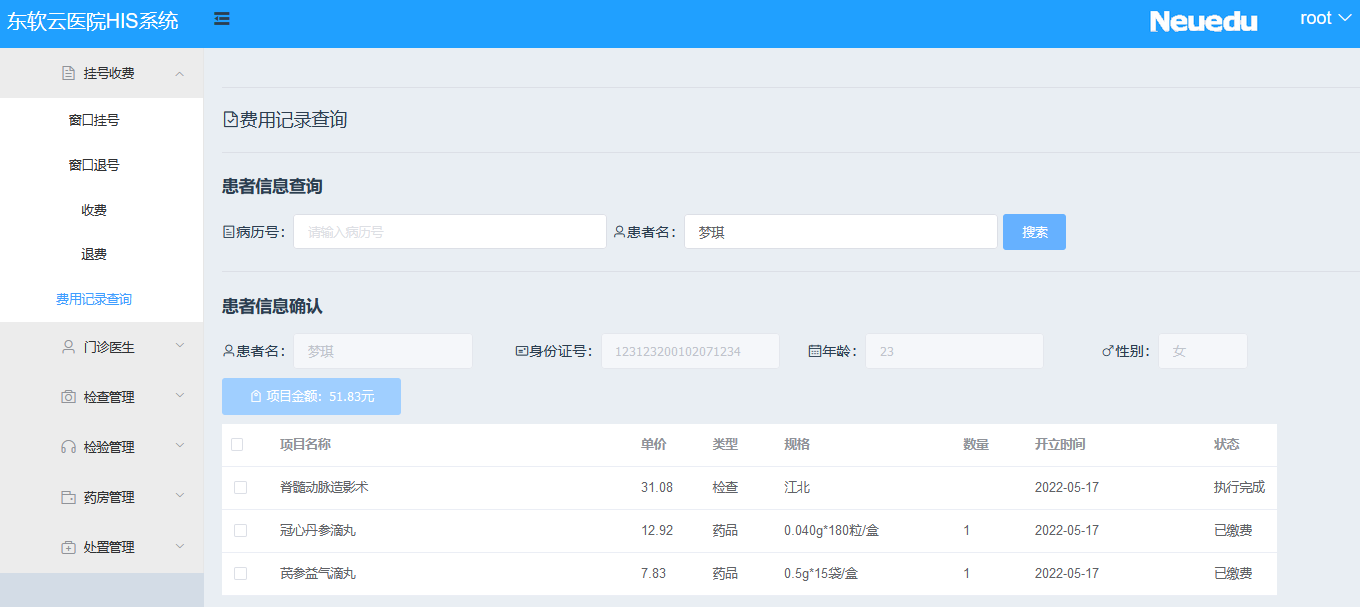Click the 规格 column header
Image resolution: width=1360 pixels, height=607 pixels.
tap(797, 445)
